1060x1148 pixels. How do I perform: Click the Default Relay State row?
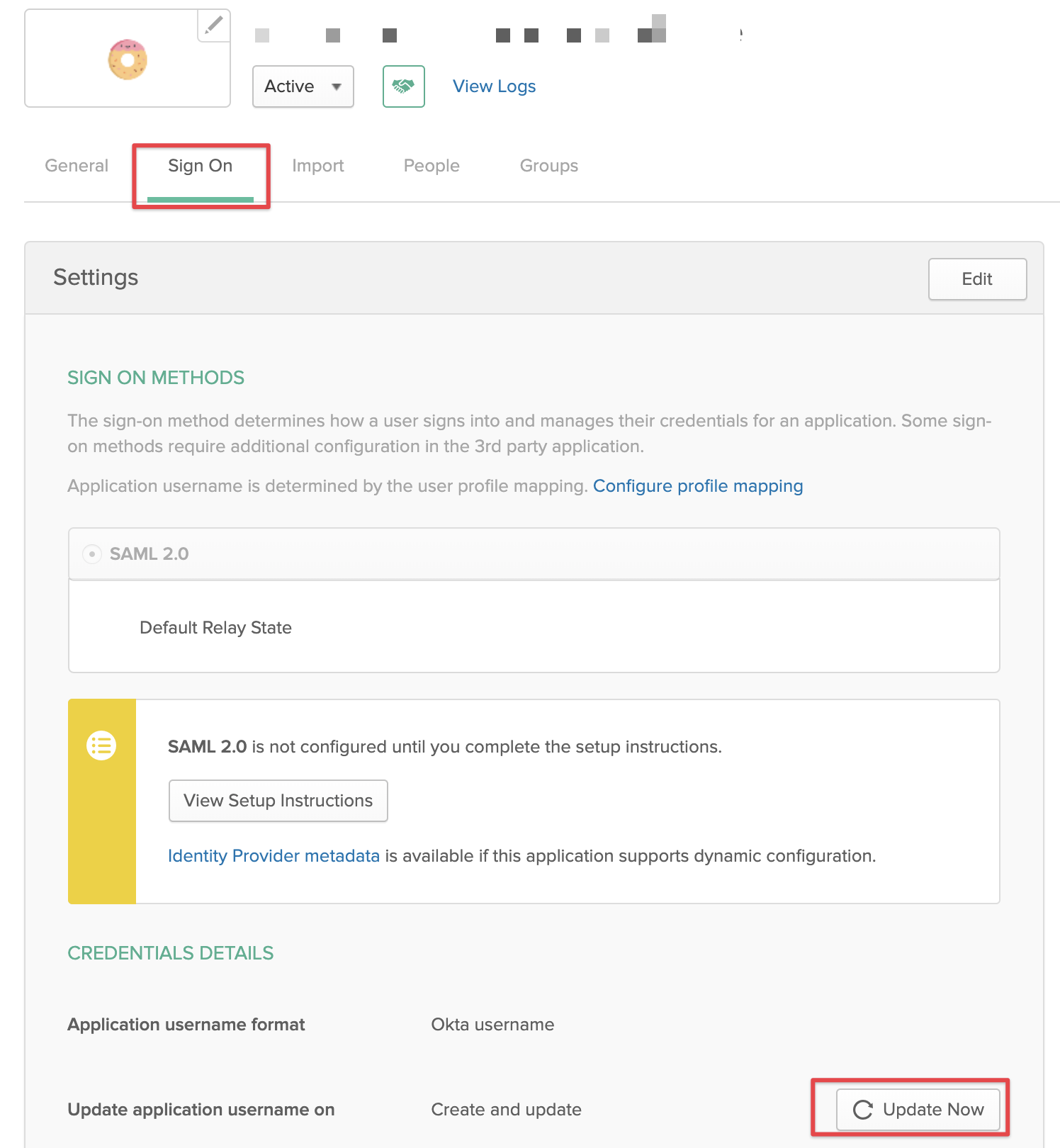pos(215,628)
